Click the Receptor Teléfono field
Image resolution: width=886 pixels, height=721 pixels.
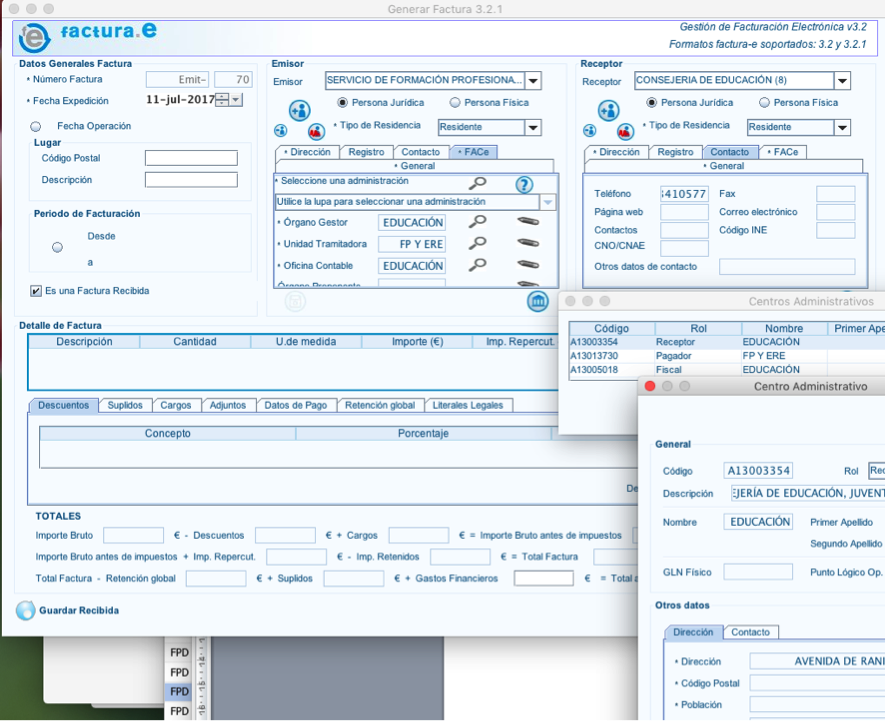pos(684,194)
